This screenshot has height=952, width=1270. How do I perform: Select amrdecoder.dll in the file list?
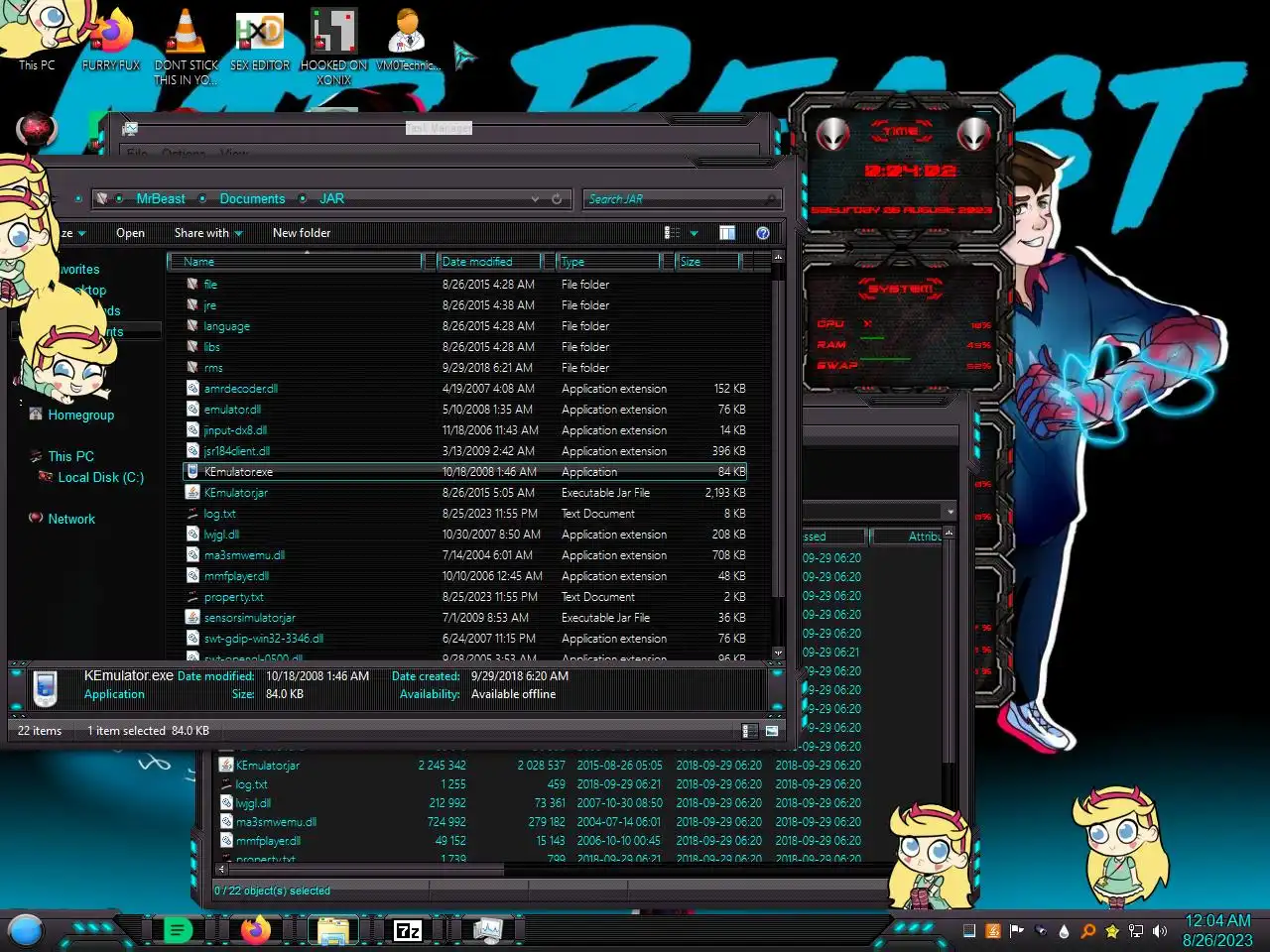[465, 389]
